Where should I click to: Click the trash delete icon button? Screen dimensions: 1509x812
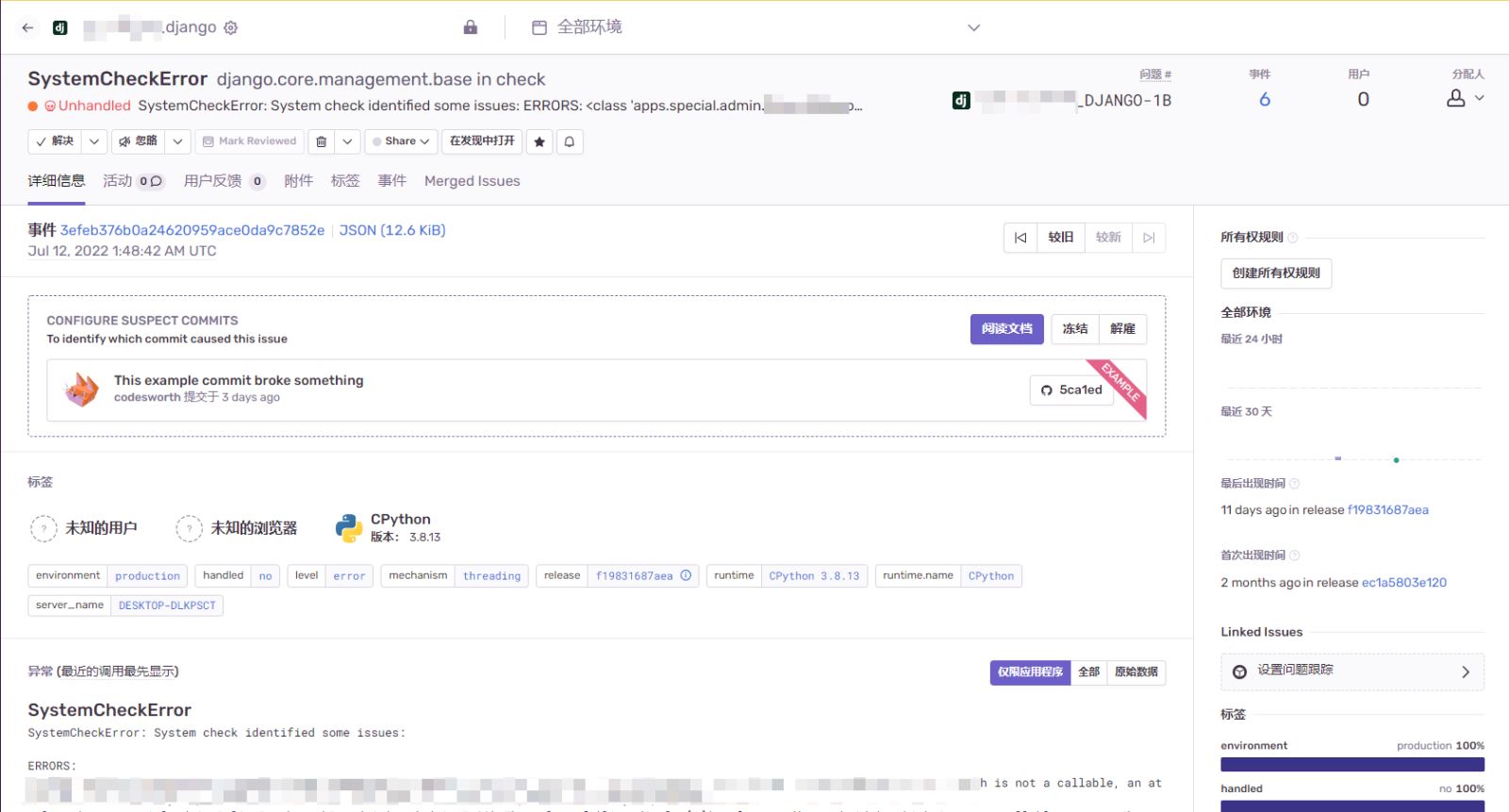click(322, 141)
